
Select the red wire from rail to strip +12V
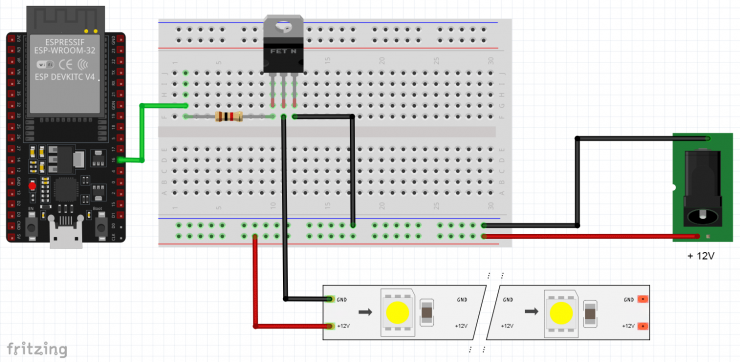click(x=255, y=281)
